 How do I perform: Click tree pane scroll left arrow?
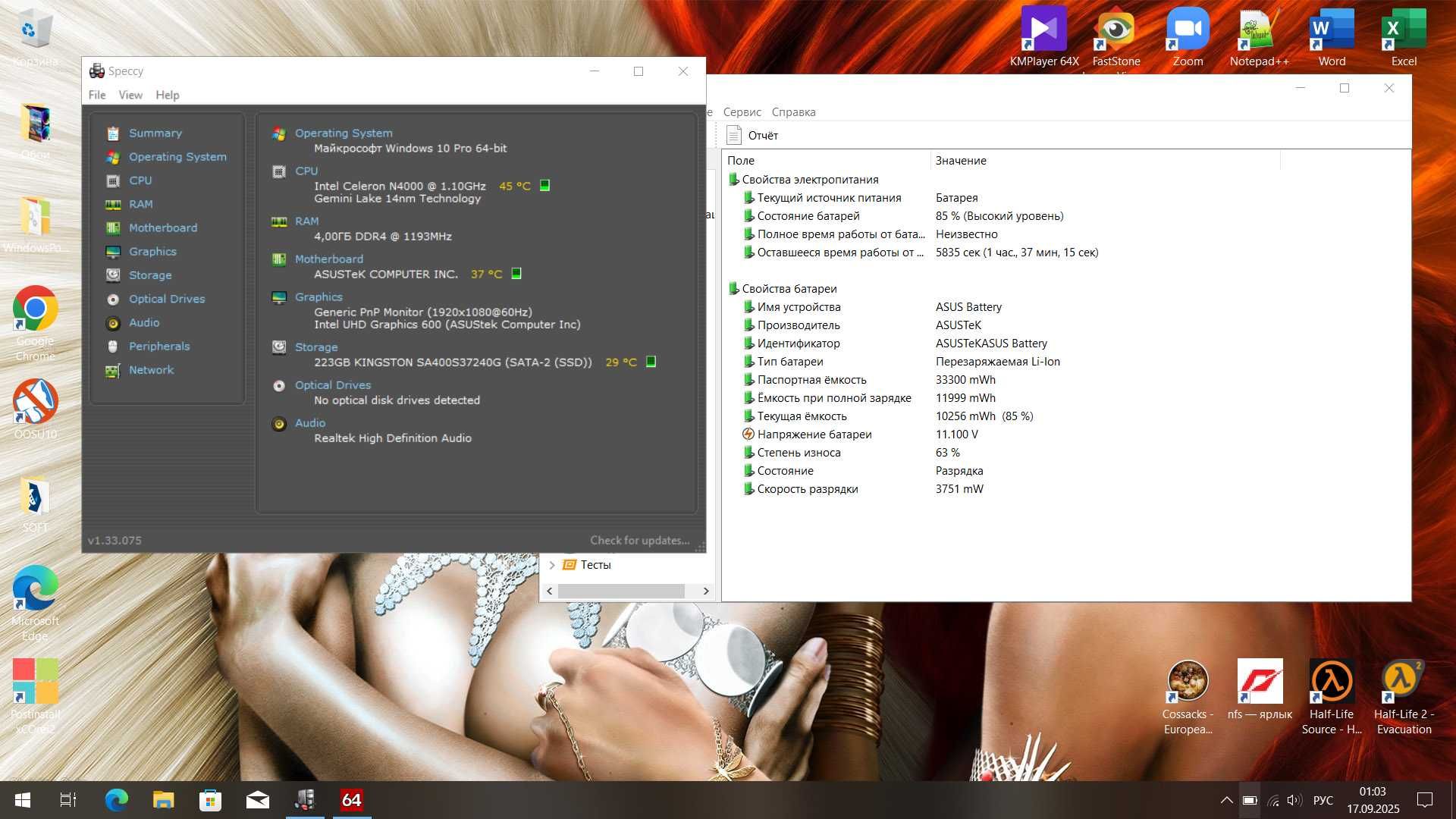point(550,591)
